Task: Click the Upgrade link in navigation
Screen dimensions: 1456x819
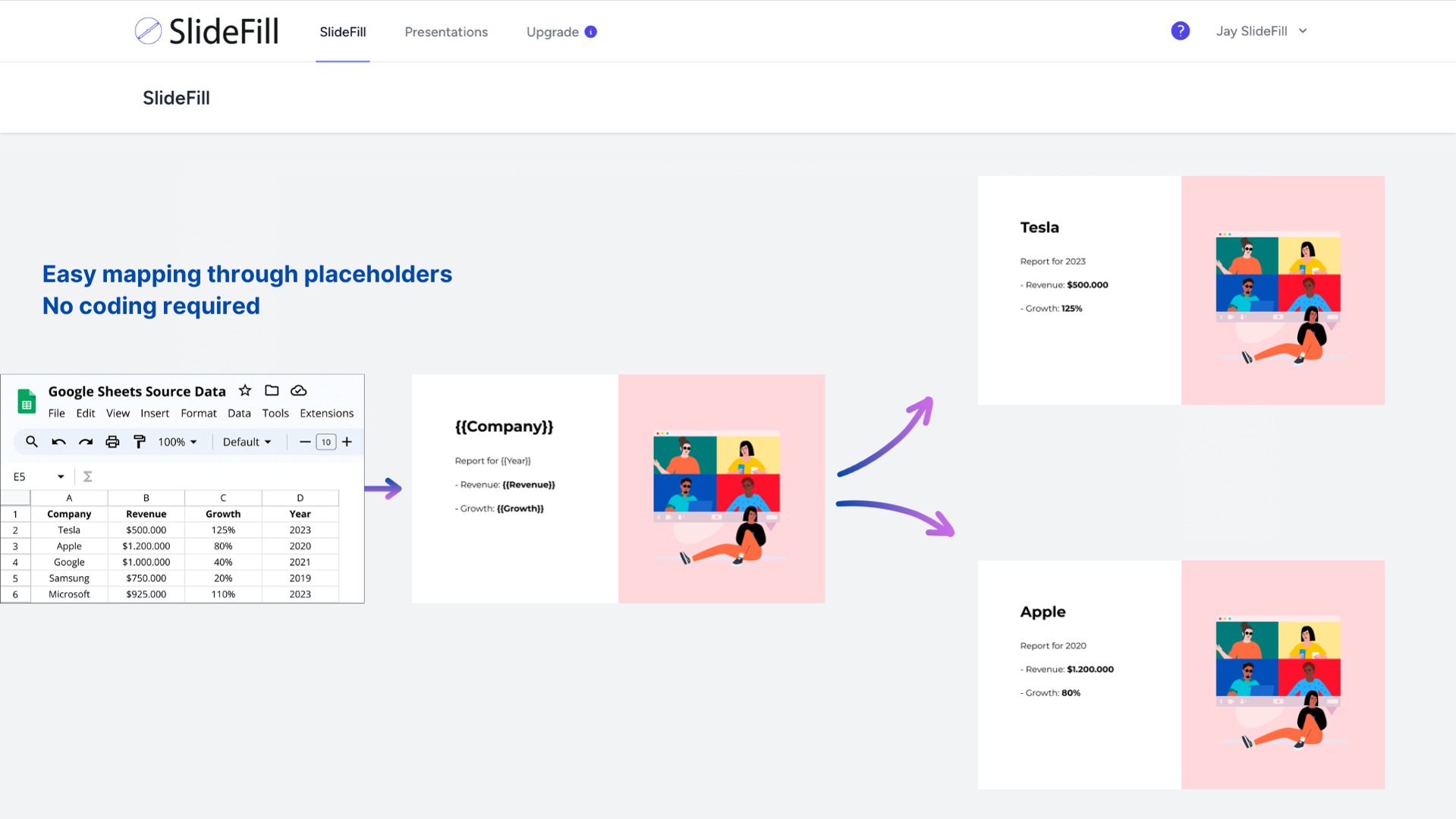Action: pyautogui.click(x=552, y=32)
